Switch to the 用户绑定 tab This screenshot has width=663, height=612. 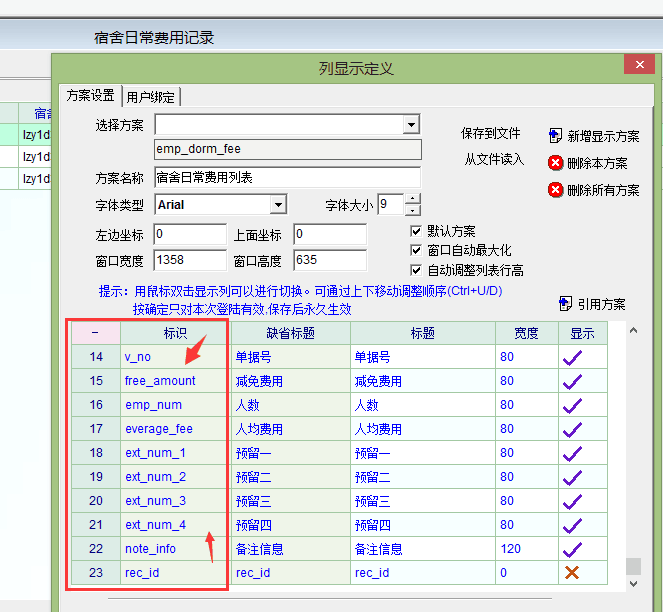pos(150,97)
